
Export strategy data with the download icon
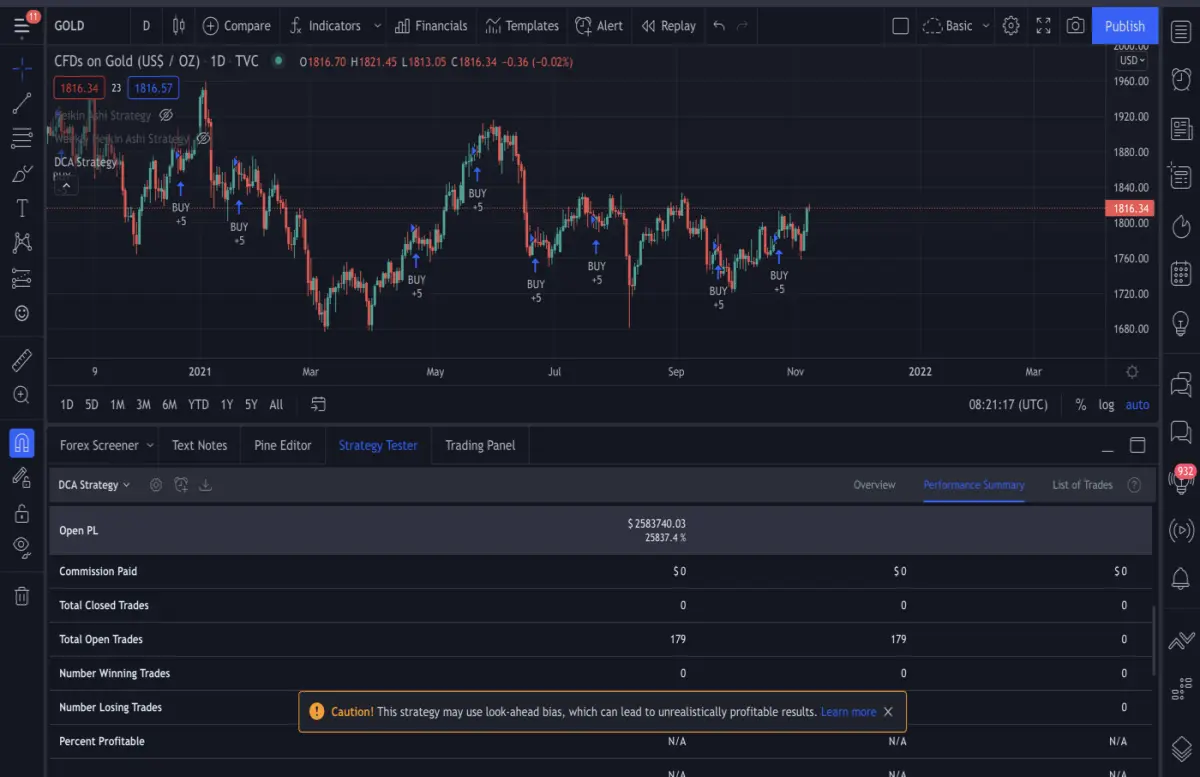coord(206,485)
